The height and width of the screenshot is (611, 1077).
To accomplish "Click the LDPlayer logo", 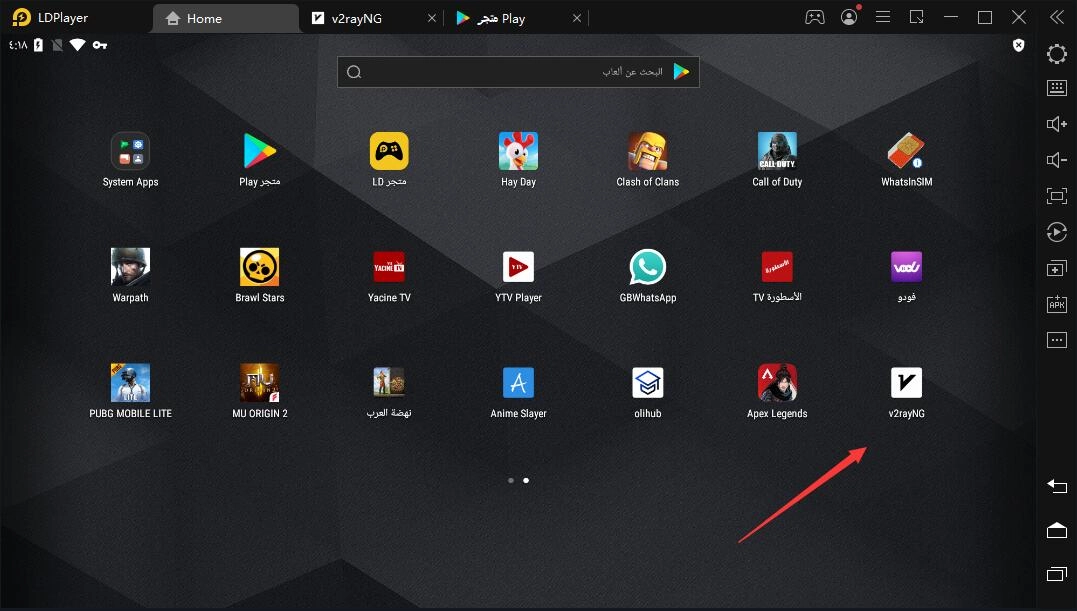I will tap(21, 18).
